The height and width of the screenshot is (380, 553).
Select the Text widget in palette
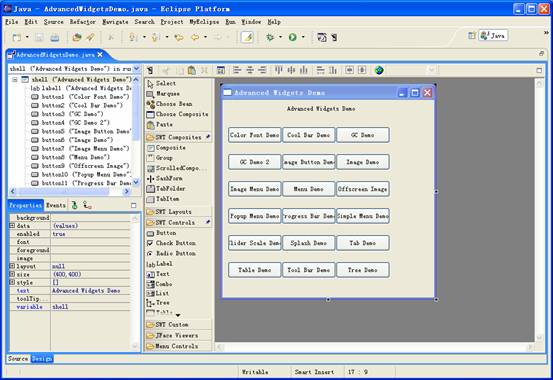coord(158,274)
